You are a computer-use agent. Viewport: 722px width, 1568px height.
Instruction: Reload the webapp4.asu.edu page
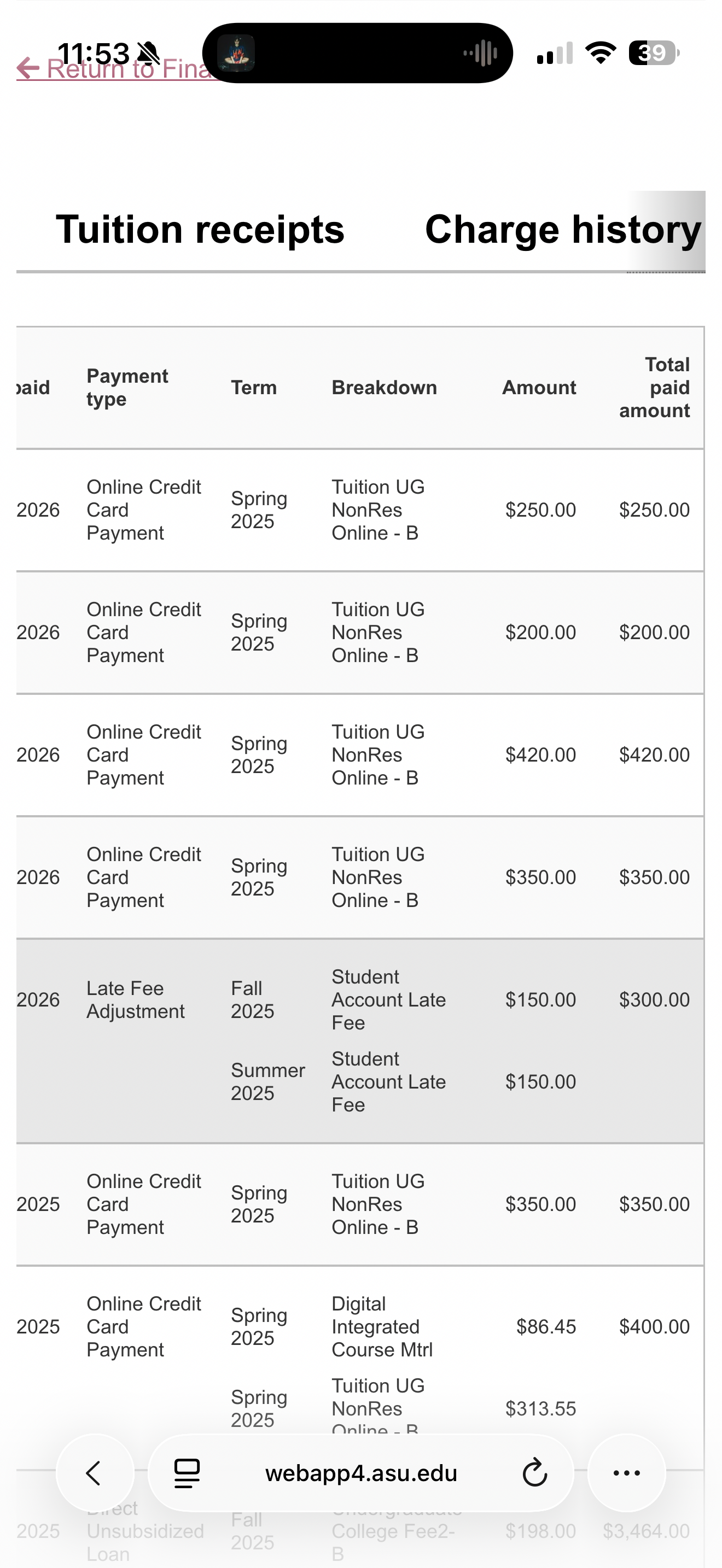point(534,1473)
